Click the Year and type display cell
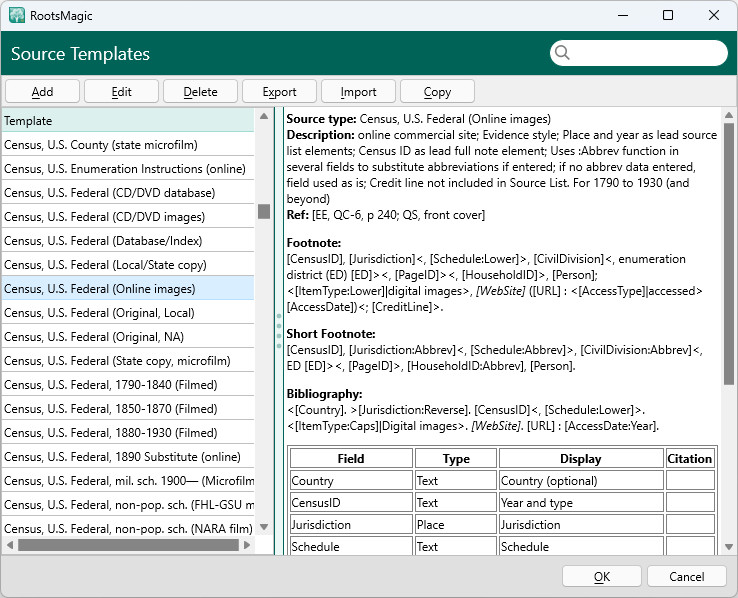The image size is (738, 598). (581, 502)
